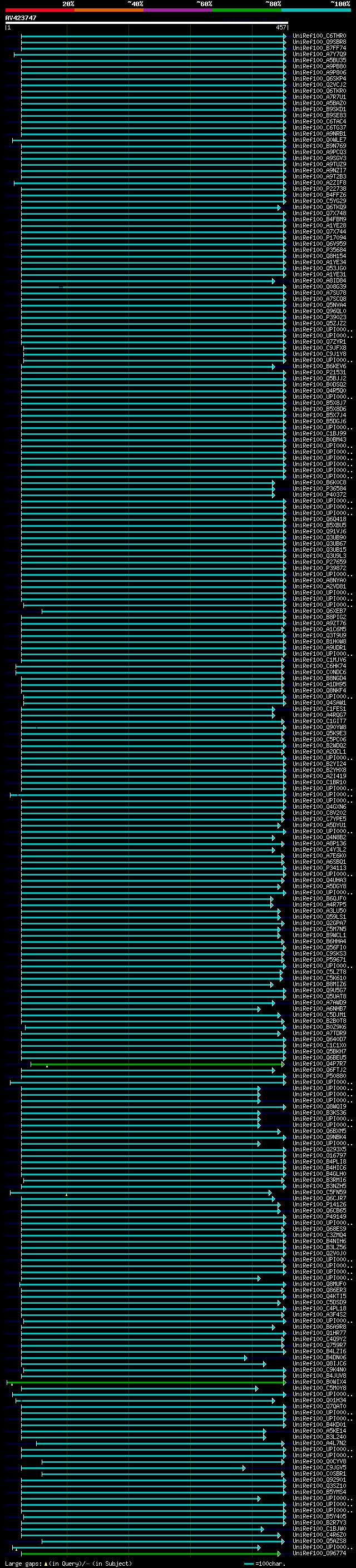Select hit UniRef100_A8NYA0
356x1568 pixels.
click(x=319, y=581)
